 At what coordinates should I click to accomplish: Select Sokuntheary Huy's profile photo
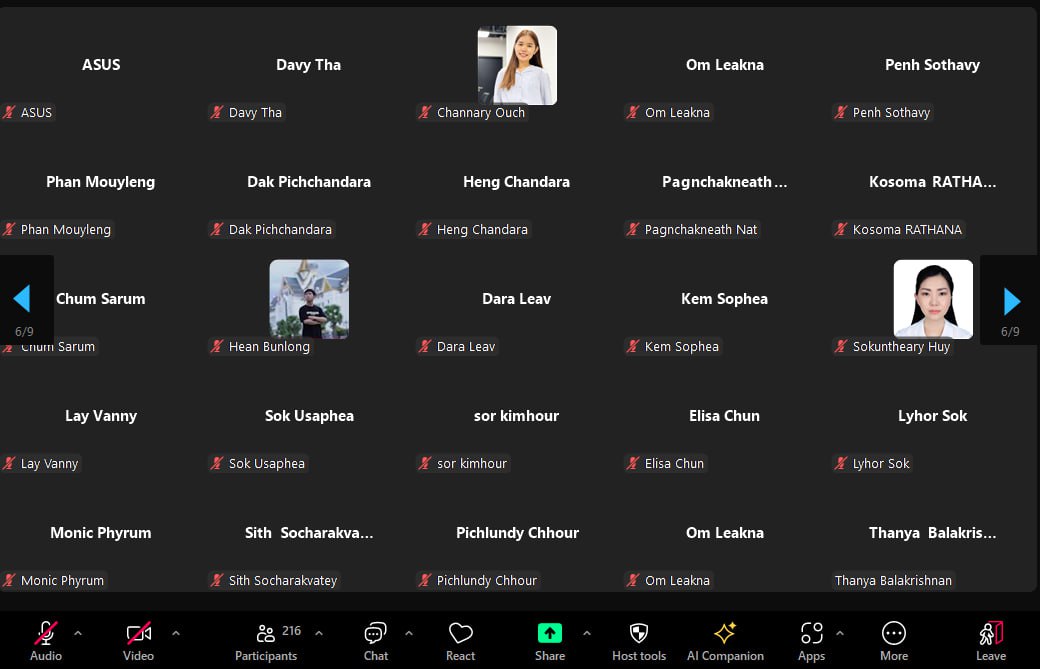click(x=933, y=299)
